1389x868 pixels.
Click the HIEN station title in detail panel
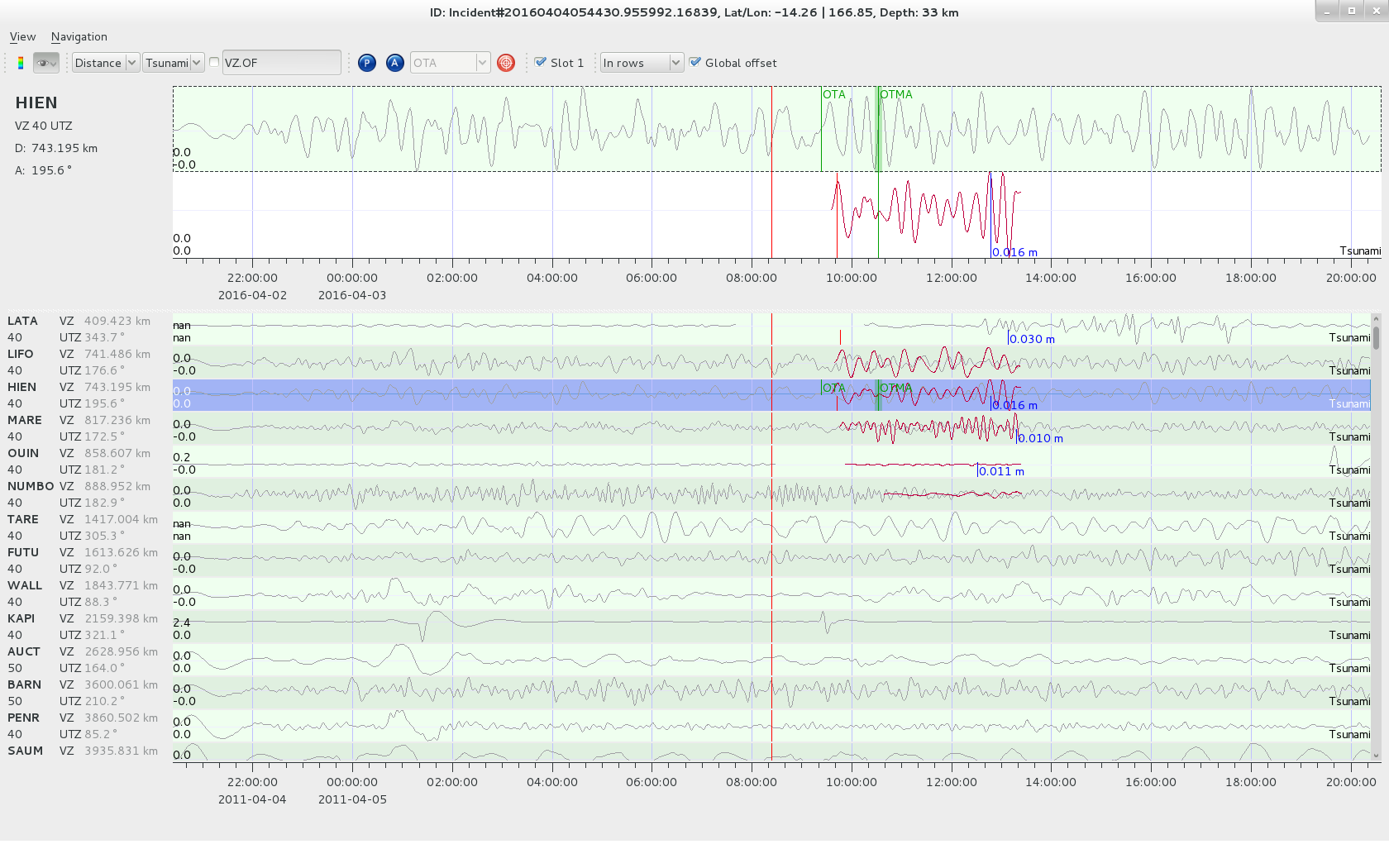tap(36, 103)
